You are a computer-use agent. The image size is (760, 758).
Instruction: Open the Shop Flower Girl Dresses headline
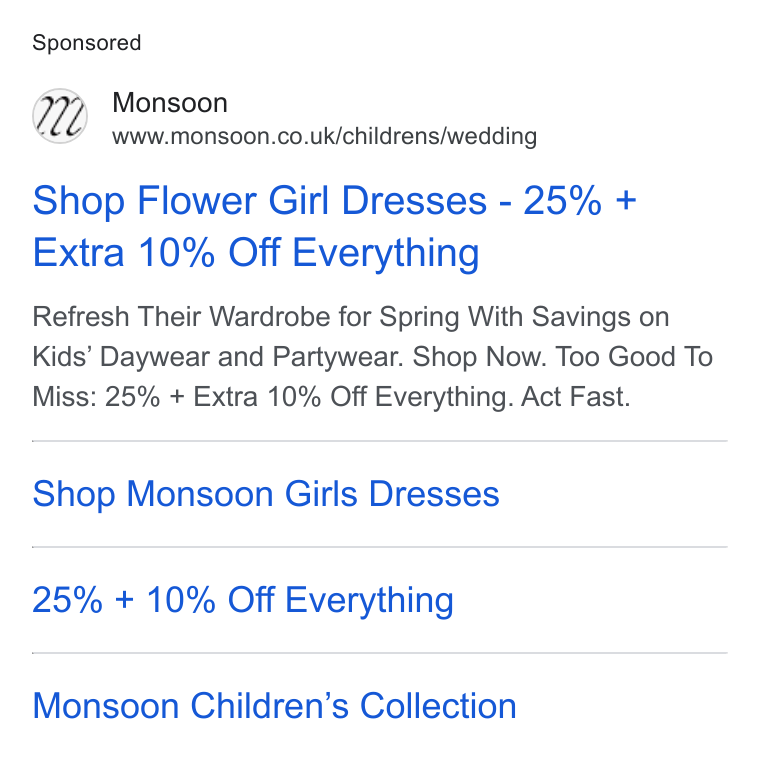[x=334, y=226]
